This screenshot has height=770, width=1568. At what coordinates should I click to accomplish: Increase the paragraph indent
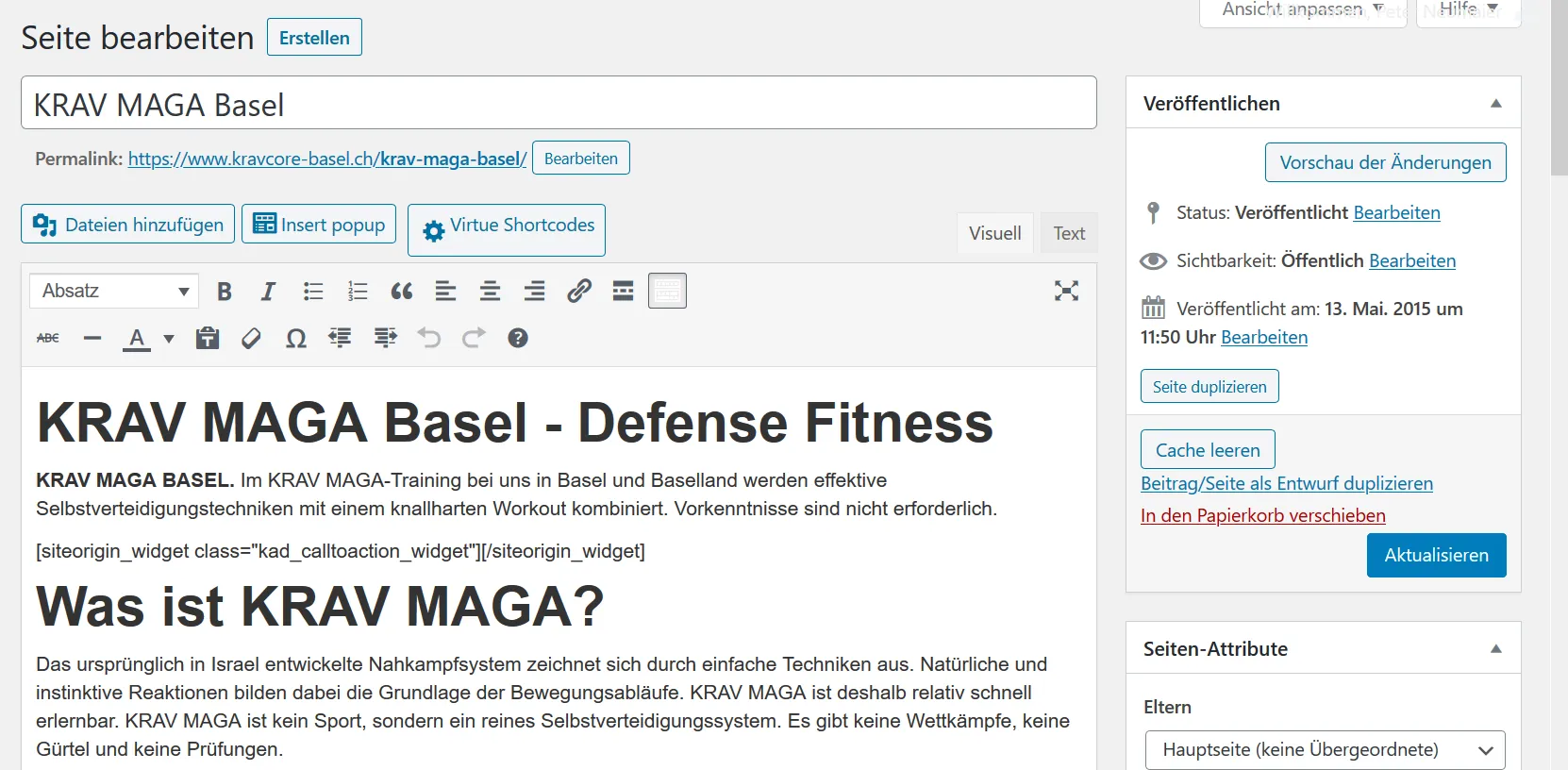coord(385,338)
